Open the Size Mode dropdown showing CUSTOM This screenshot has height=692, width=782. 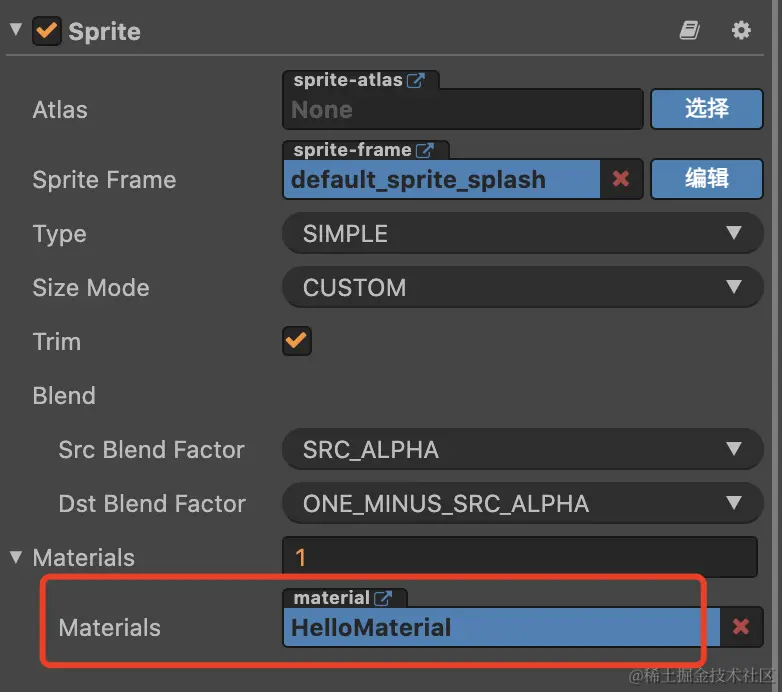point(523,288)
